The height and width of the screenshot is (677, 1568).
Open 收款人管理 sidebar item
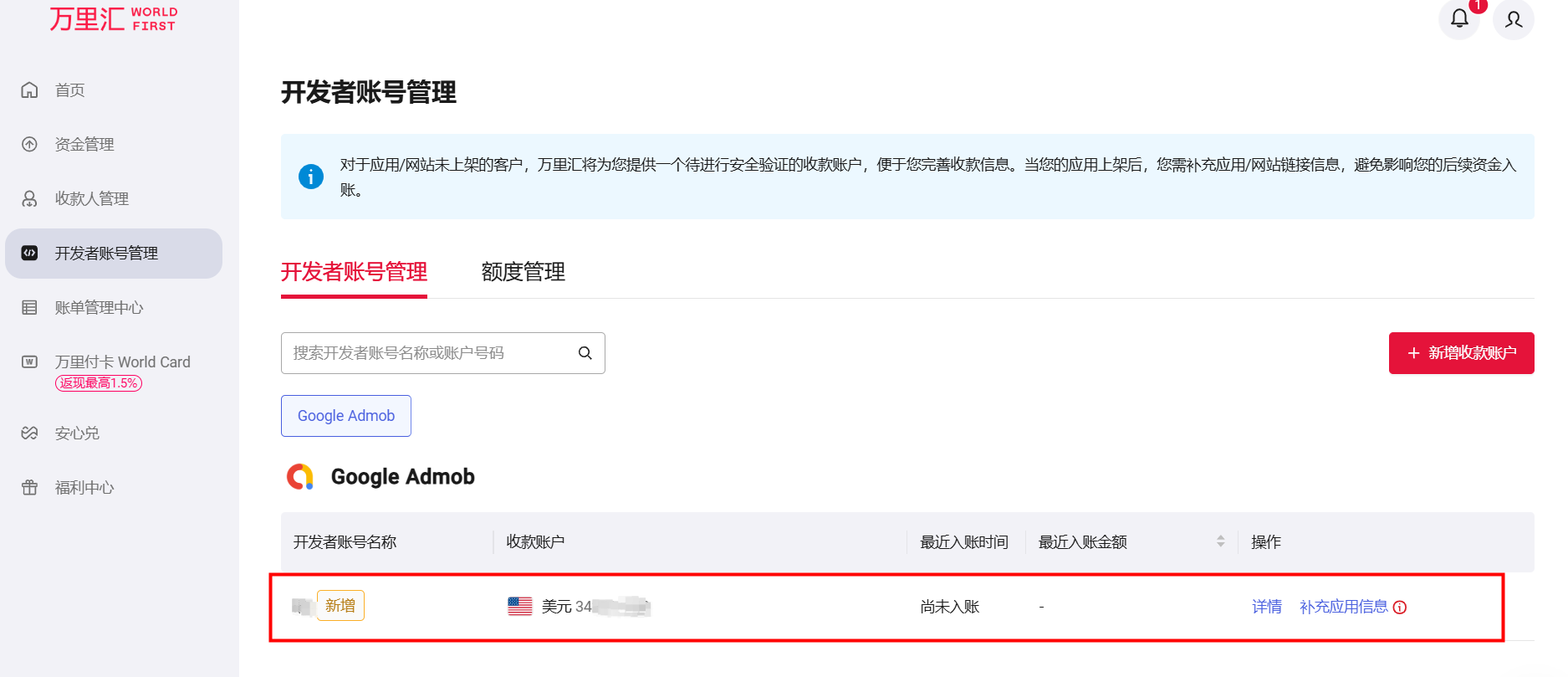91,199
